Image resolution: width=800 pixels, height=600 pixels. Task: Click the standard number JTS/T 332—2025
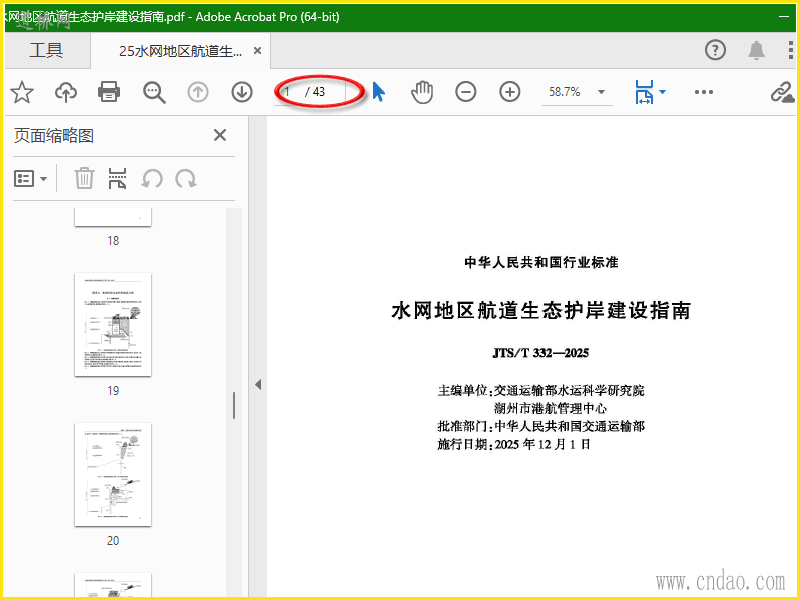[x=541, y=353]
